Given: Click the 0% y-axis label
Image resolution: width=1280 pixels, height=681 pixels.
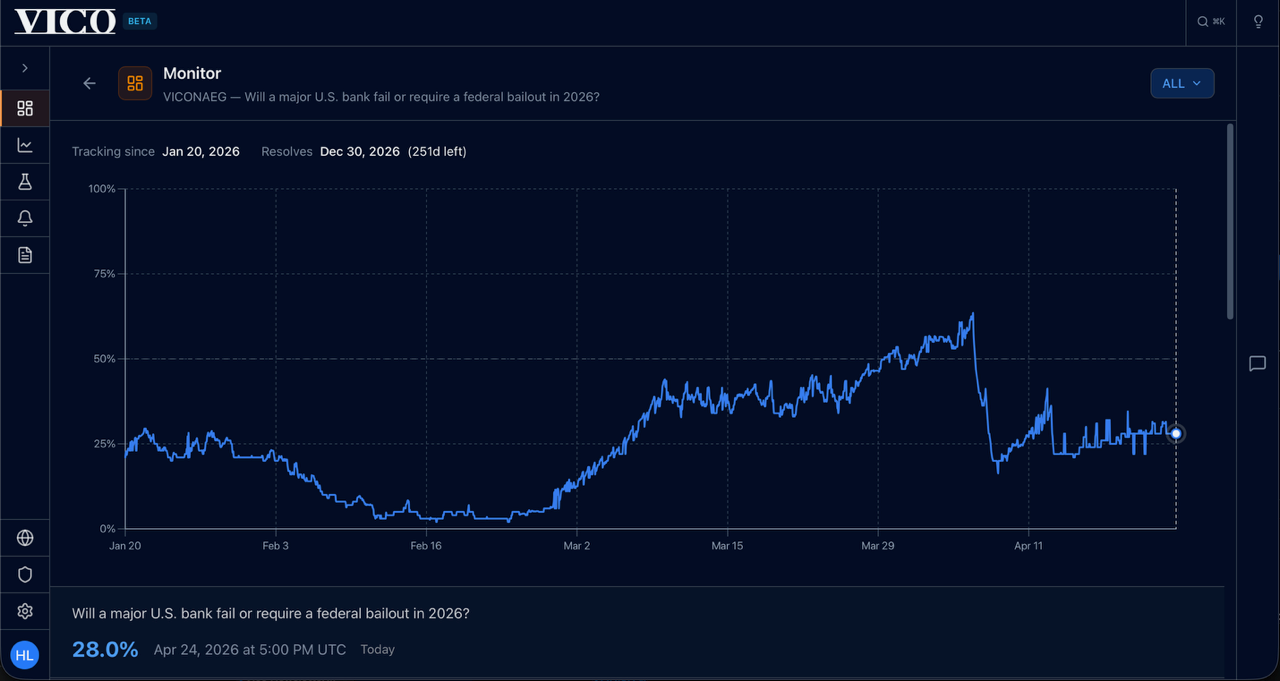Looking at the screenshot, I should (108, 529).
